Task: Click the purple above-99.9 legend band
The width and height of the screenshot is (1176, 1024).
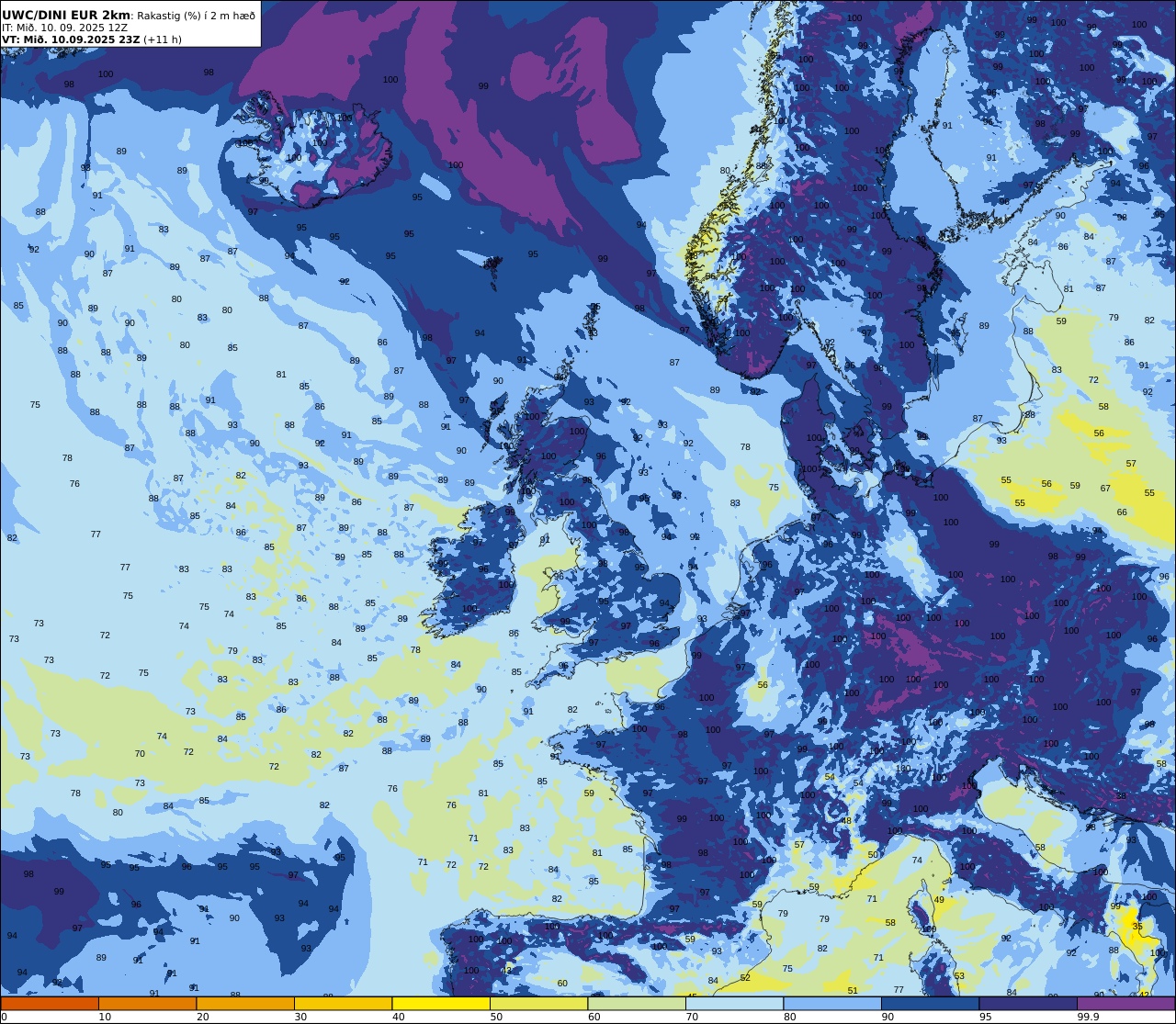Action: (x=1126, y=1003)
